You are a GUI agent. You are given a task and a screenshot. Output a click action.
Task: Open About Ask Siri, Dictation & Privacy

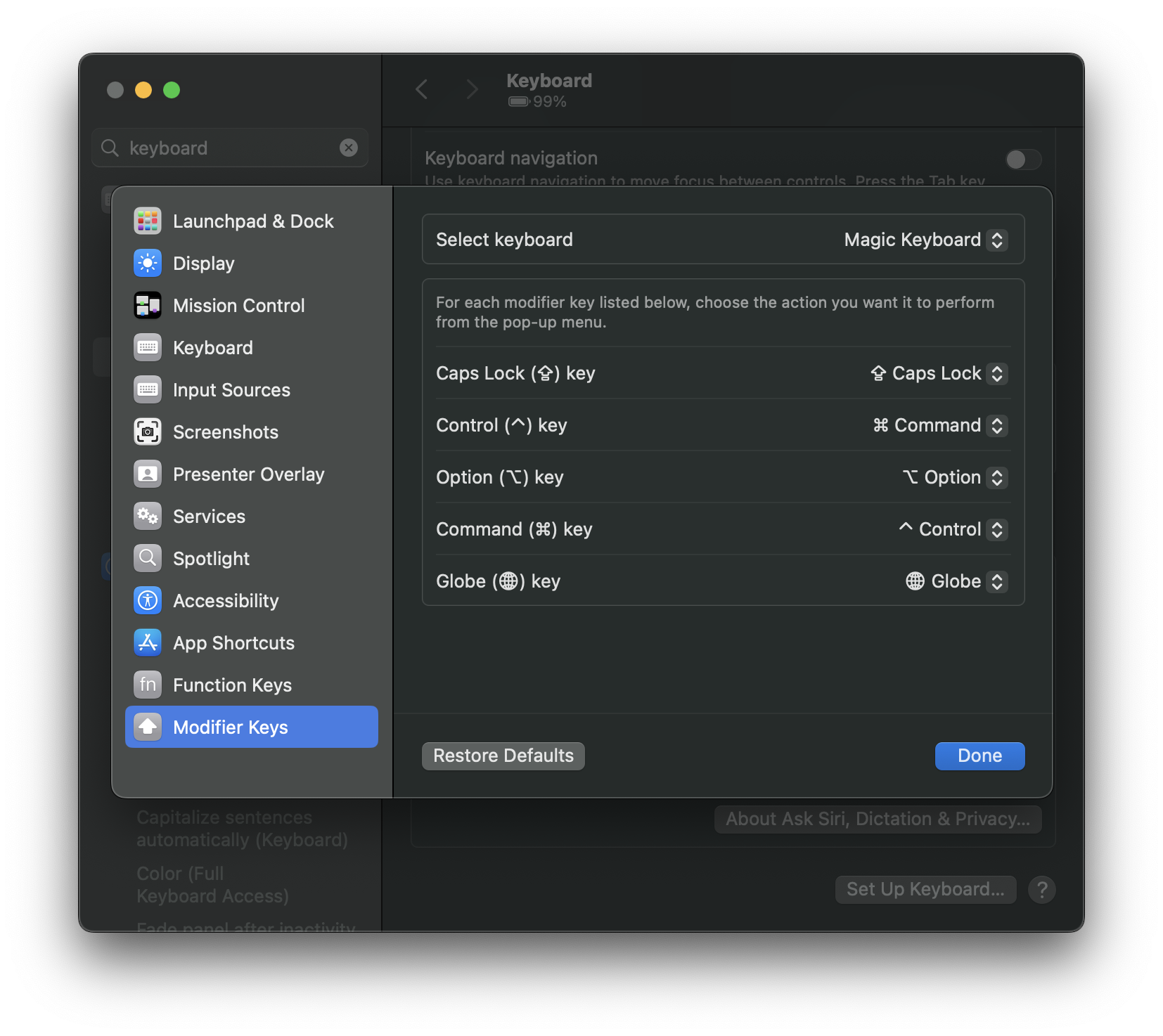point(878,820)
